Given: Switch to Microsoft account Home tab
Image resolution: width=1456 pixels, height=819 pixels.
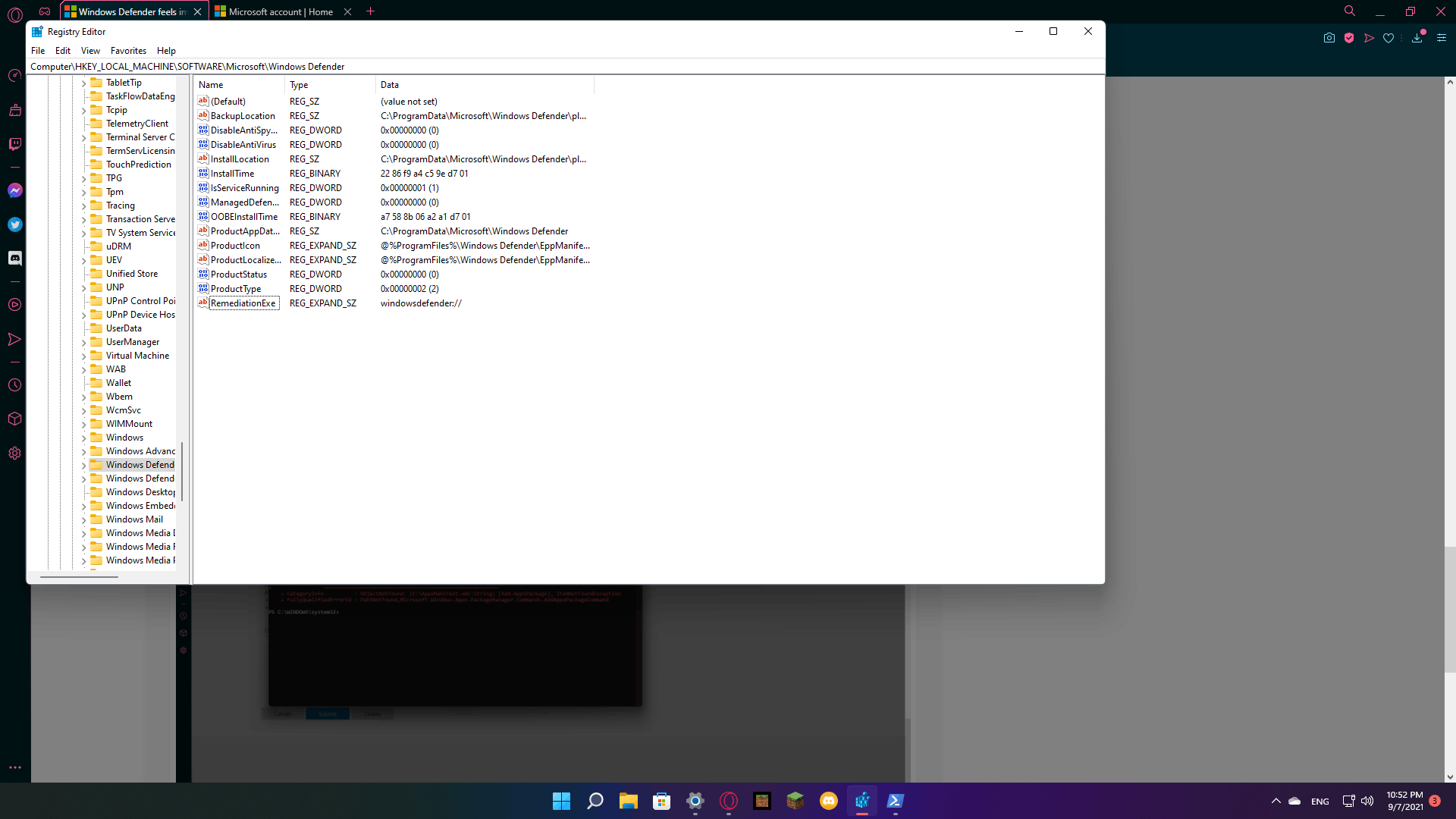Looking at the screenshot, I should pos(282,11).
